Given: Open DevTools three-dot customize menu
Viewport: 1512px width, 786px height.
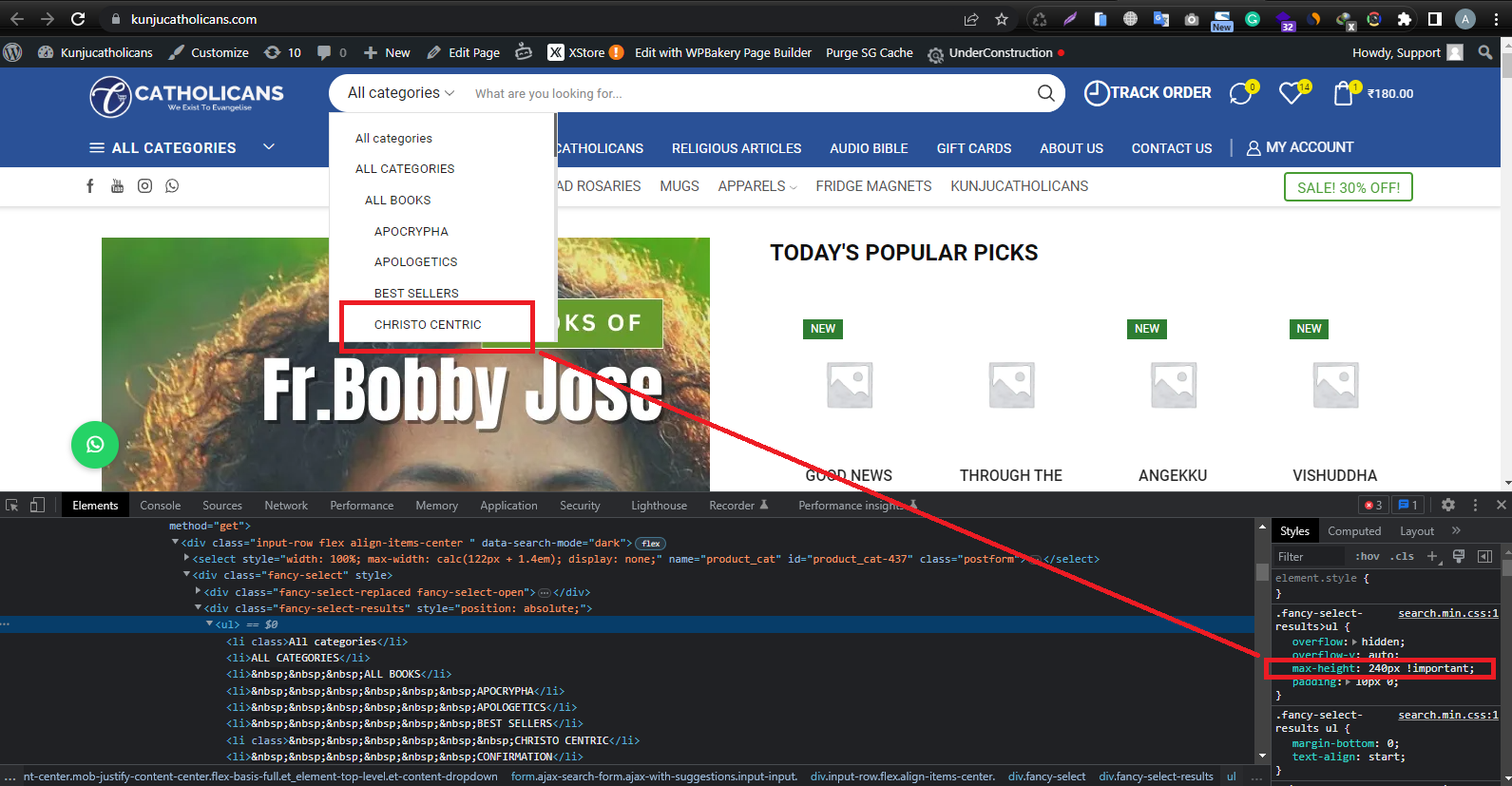Looking at the screenshot, I should (x=1475, y=506).
